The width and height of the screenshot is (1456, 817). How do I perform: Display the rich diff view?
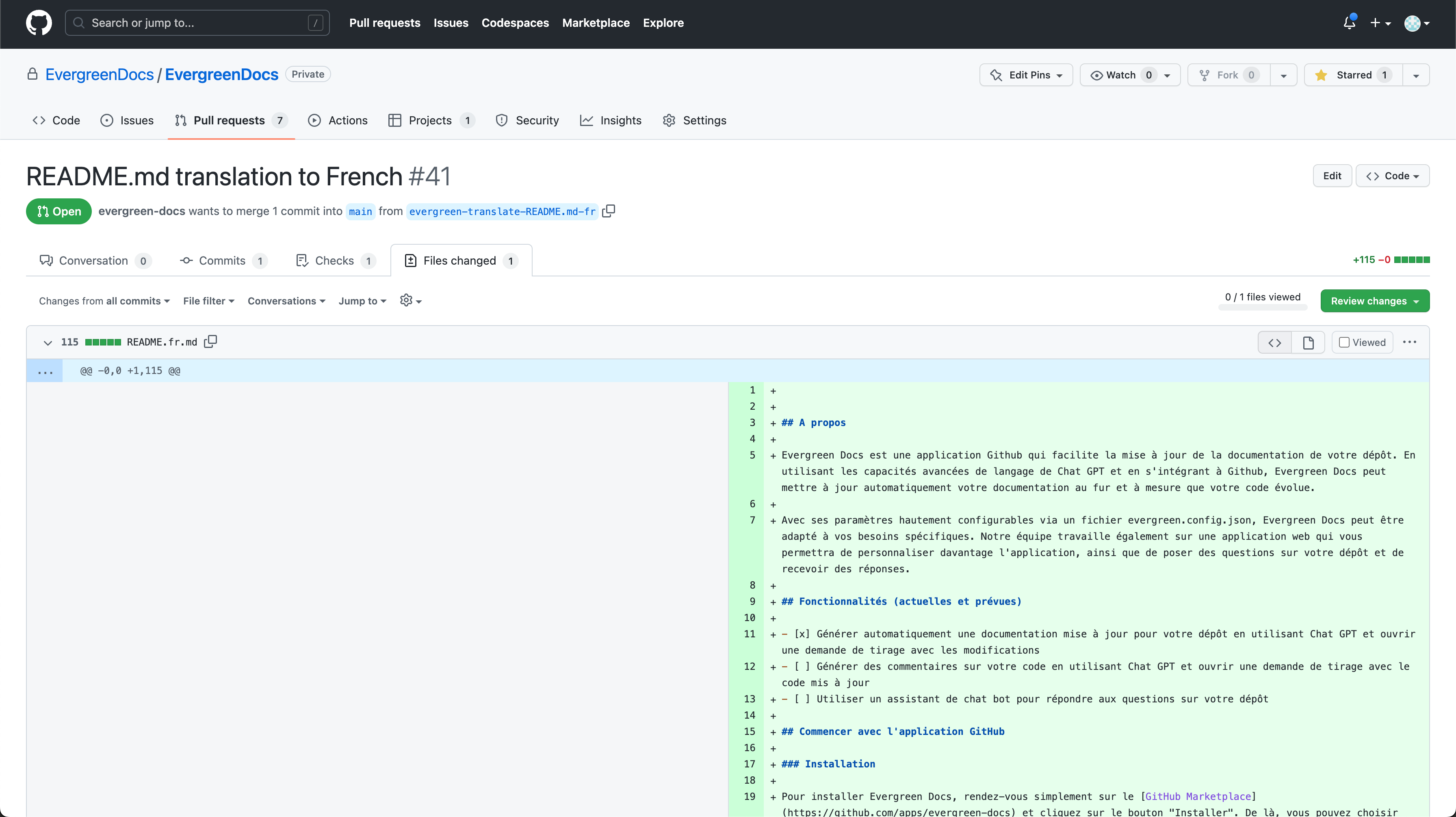point(1308,342)
